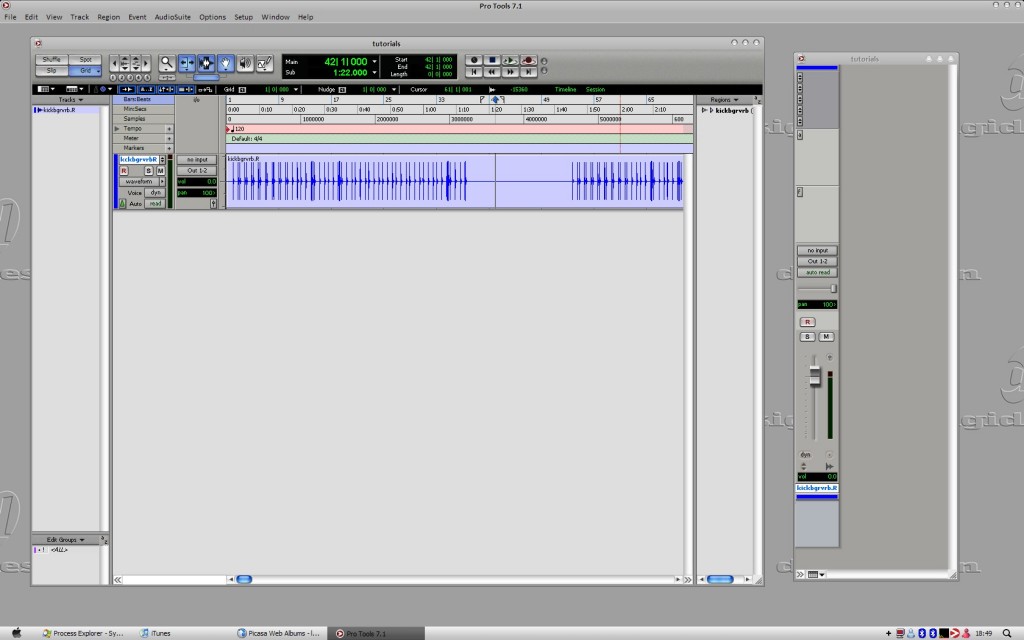Pick the Pencil drawing tool
This screenshot has height=640, width=1024.
coord(265,63)
